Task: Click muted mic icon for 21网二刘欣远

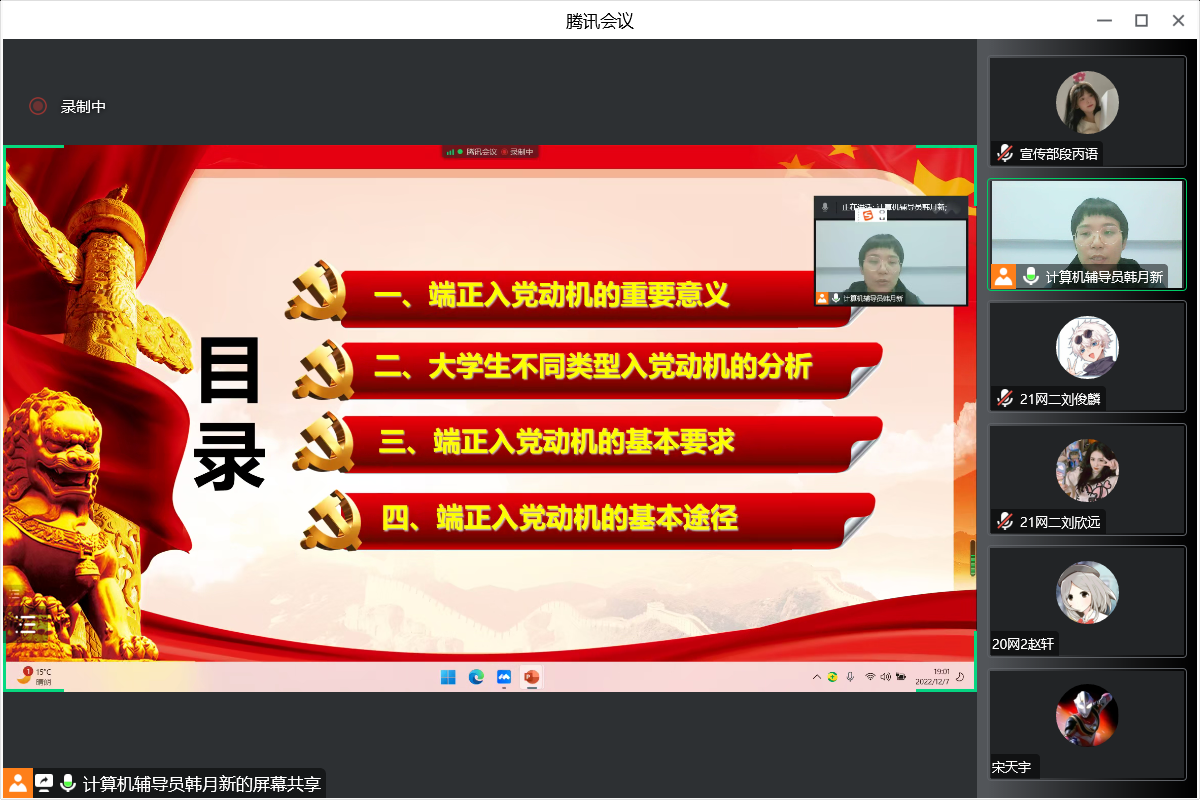Action: [x=1005, y=521]
